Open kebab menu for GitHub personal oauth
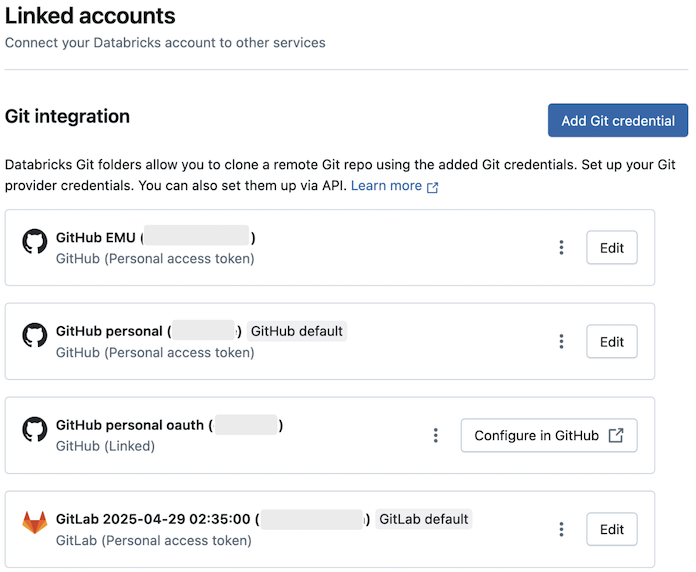Screen dimensions: 696x572 click(x=436, y=435)
